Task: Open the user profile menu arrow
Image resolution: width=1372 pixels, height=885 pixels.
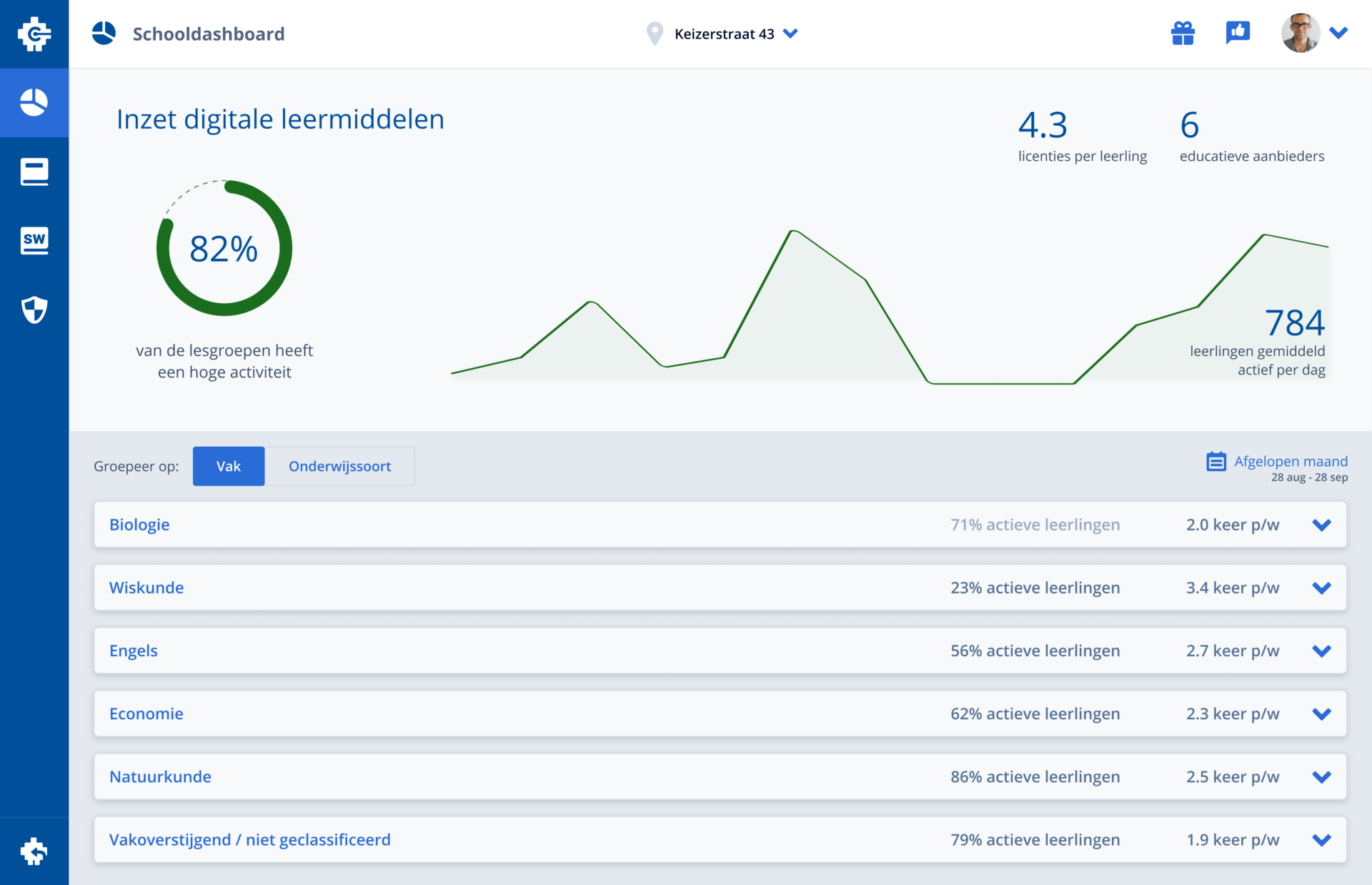Action: pos(1338,33)
